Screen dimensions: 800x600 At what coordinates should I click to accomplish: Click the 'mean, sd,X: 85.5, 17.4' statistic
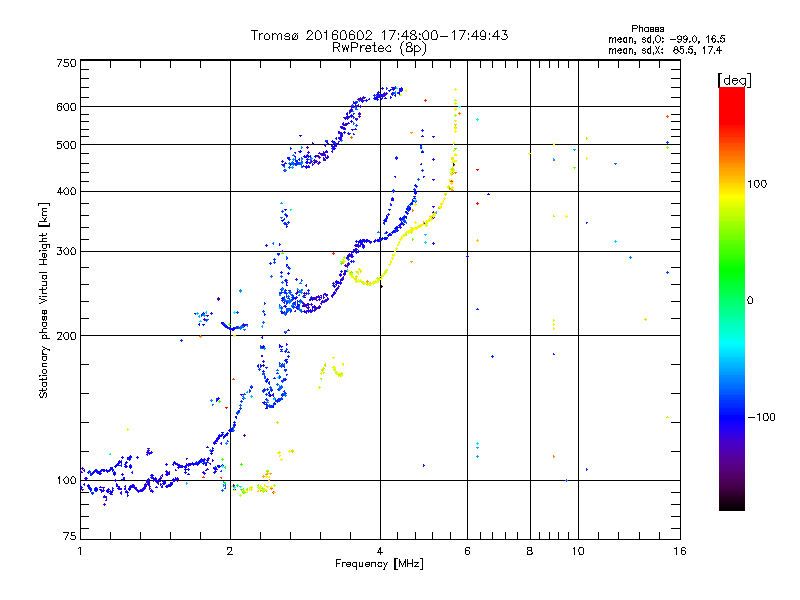point(665,50)
